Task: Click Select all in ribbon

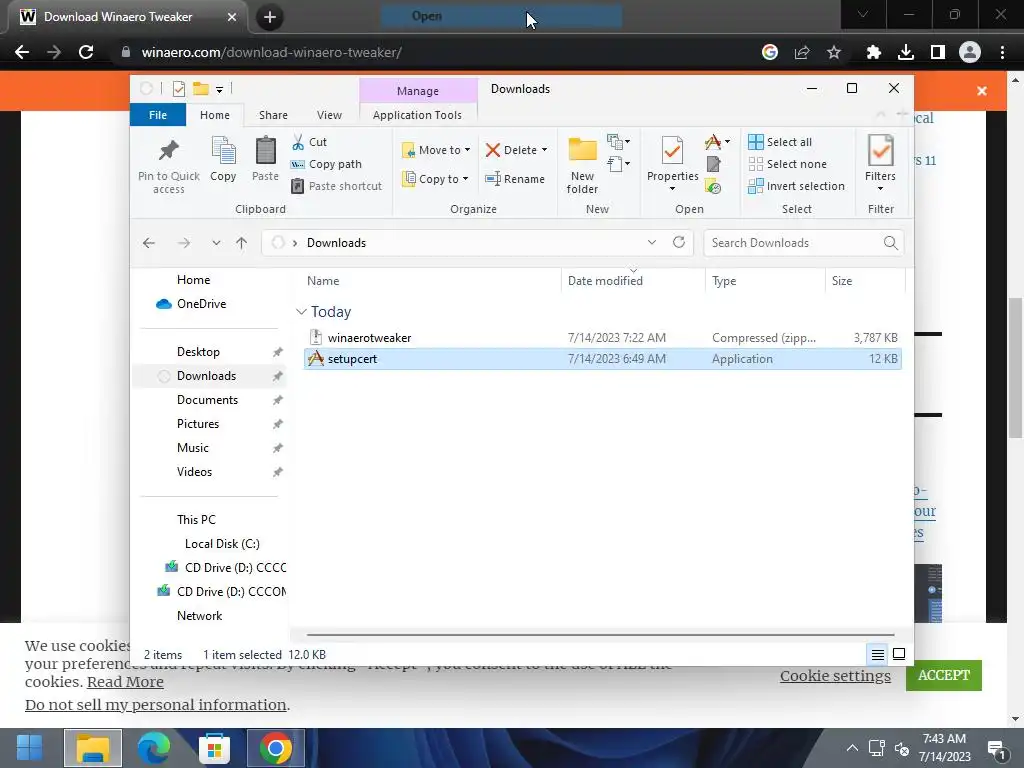Action: tap(780, 142)
